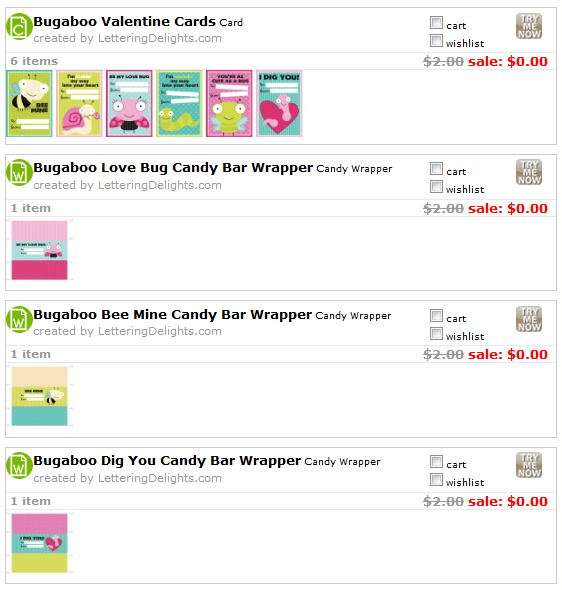
Task: Select the pink ladybug Love Bug card thumbnail
Action: (129, 103)
